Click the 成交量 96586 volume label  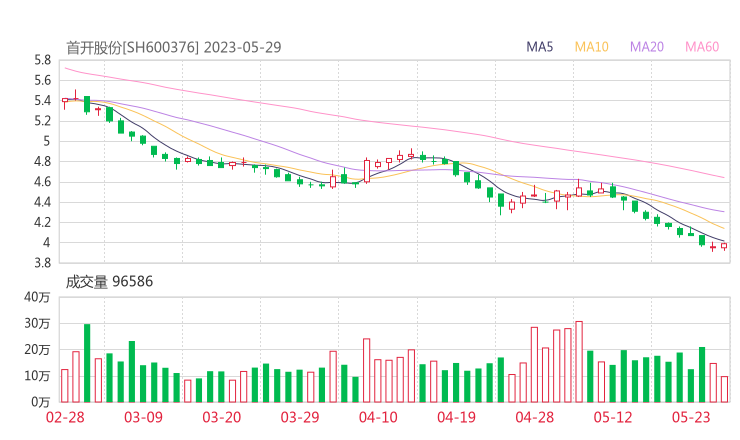coord(109,281)
